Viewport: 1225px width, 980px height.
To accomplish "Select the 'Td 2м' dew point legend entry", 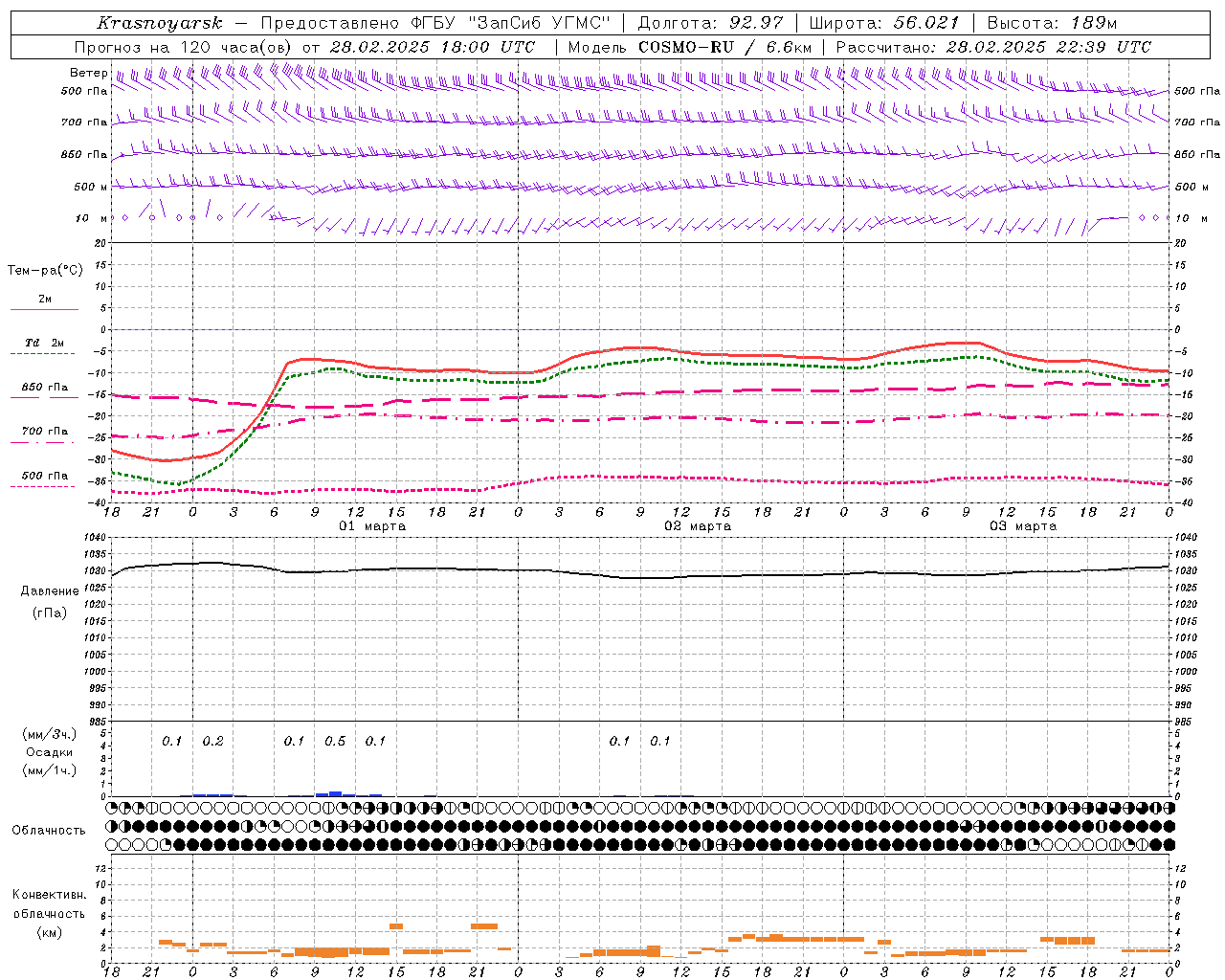I will tap(45, 343).
